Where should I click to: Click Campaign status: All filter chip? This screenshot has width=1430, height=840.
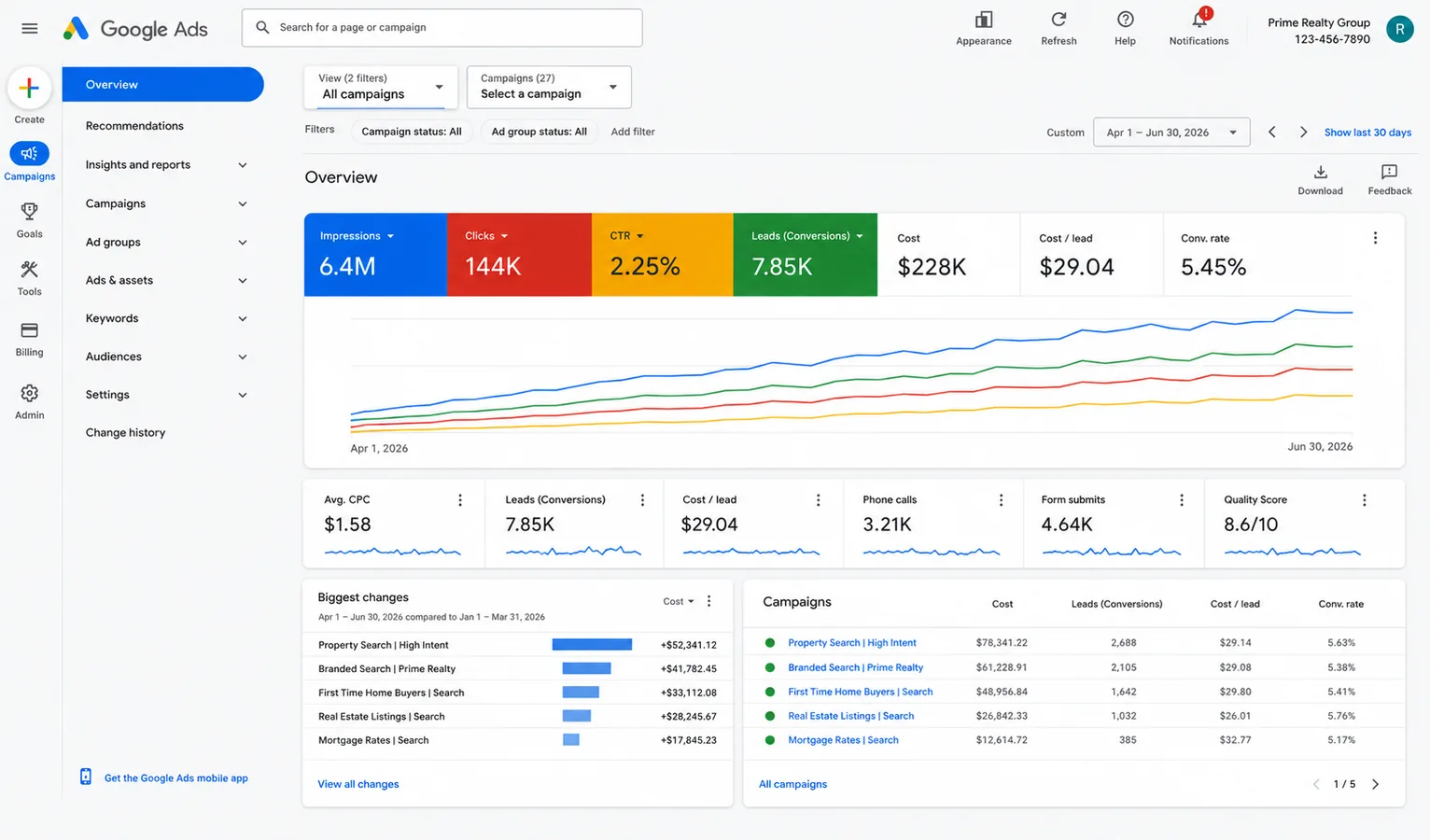(x=412, y=132)
